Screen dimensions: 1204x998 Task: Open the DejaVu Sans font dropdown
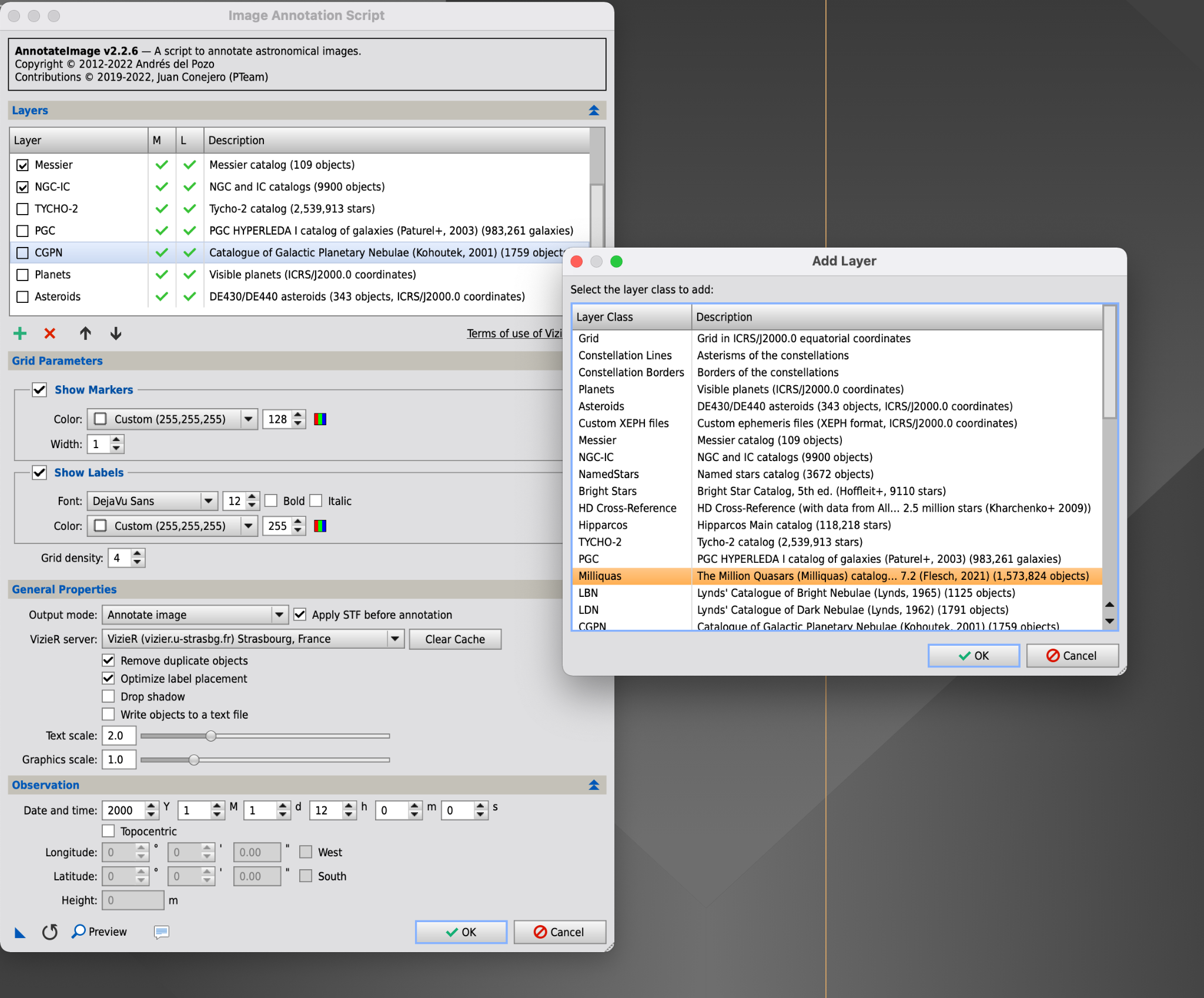[152, 500]
